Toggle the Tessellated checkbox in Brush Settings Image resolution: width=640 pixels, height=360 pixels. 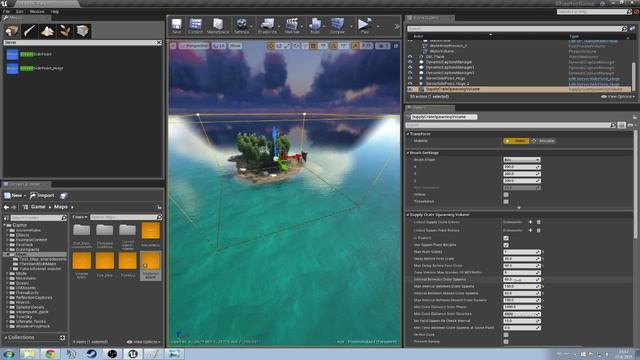[506, 202]
